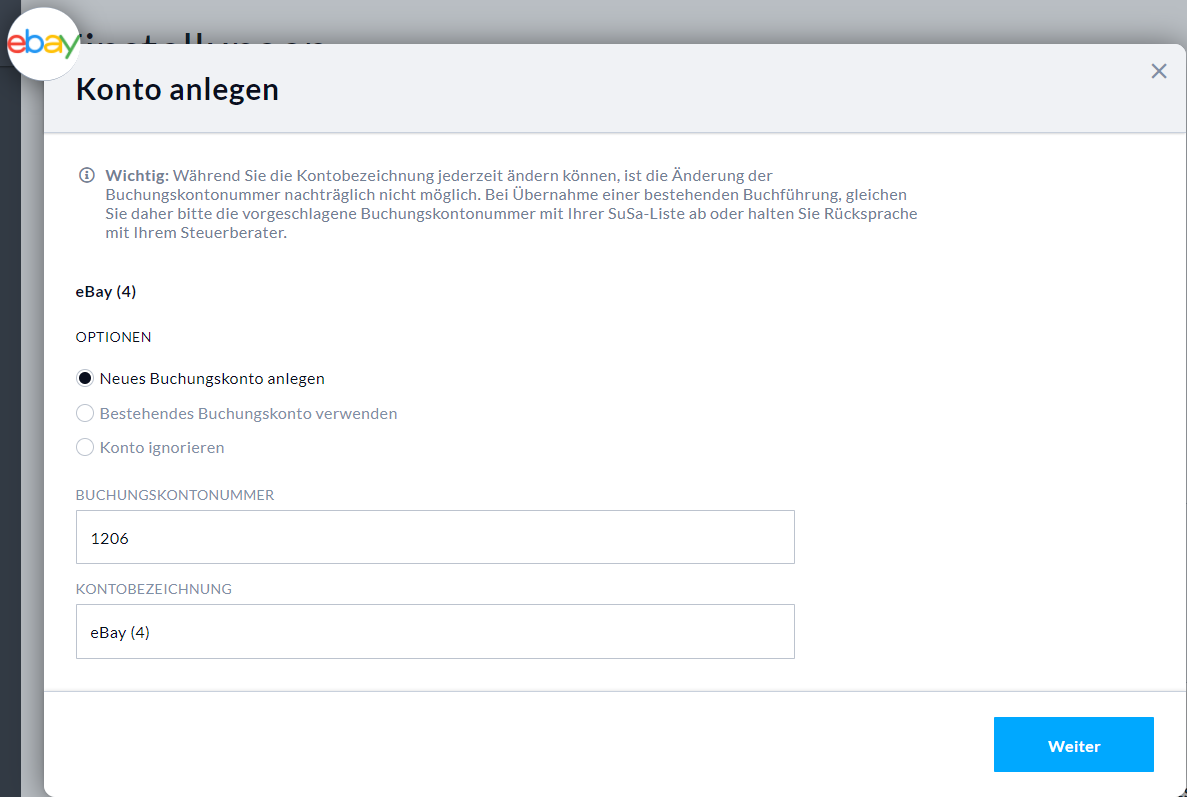The width and height of the screenshot is (1187, 797).
Task: Pick the "Konto ignorieren" option
Action: coord(85,447)
